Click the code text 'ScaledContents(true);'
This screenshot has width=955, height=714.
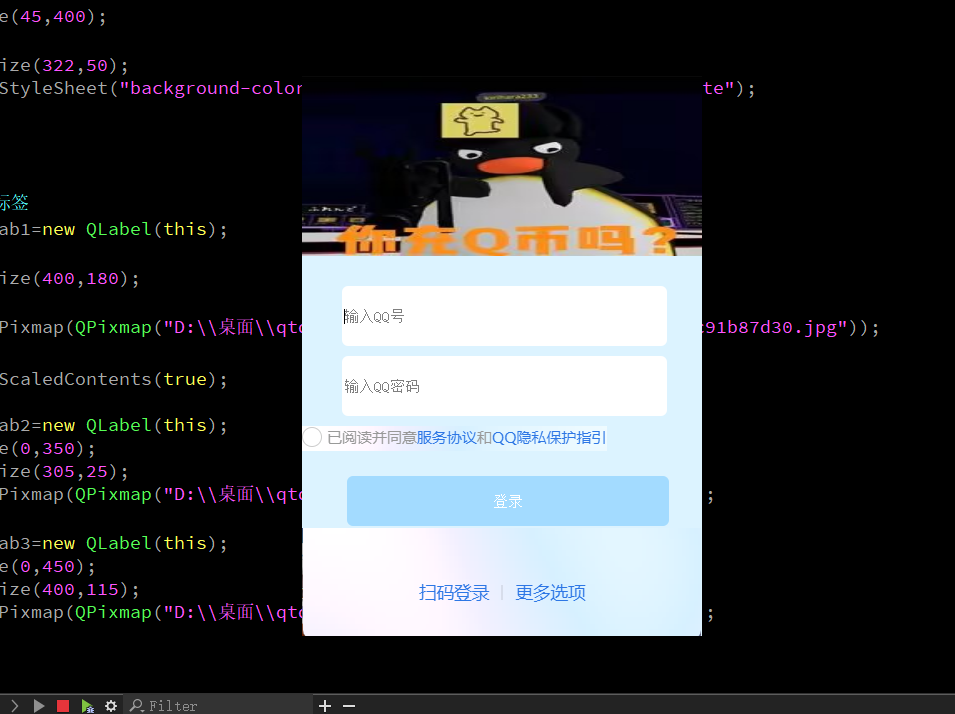click(113, 380)
